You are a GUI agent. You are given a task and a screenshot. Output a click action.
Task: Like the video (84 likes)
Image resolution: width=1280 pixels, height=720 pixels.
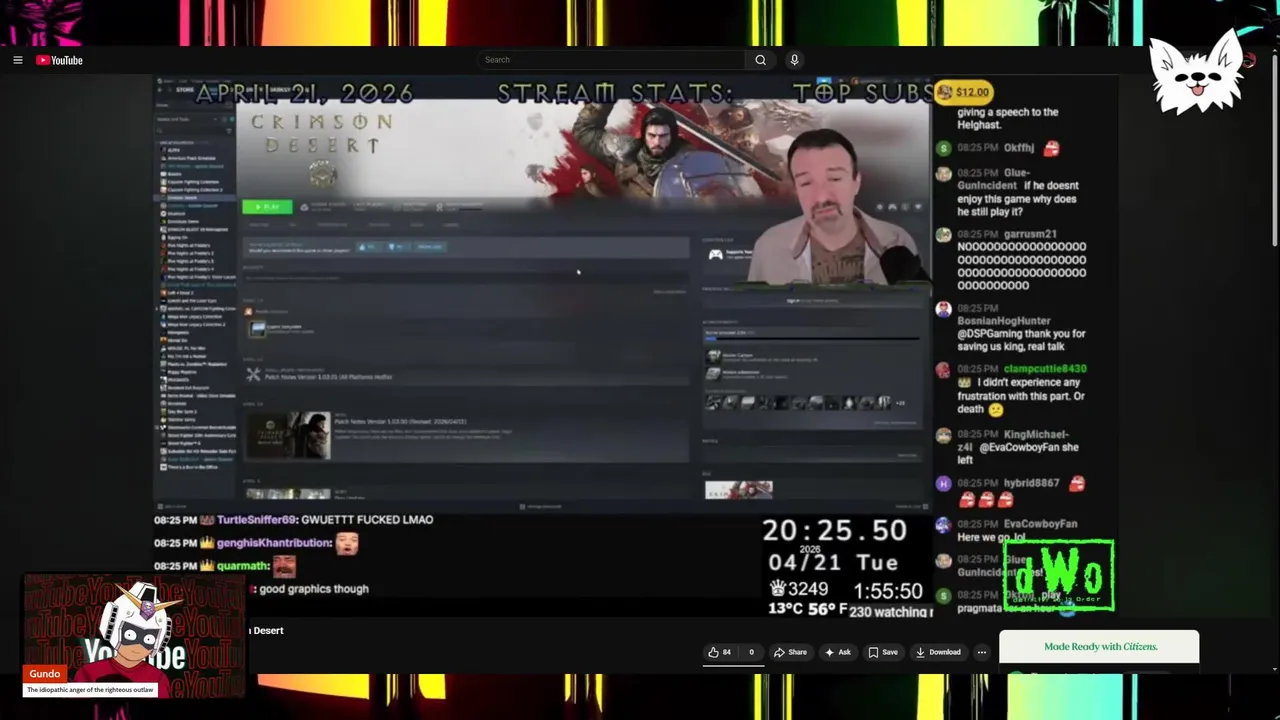(720, 652)
